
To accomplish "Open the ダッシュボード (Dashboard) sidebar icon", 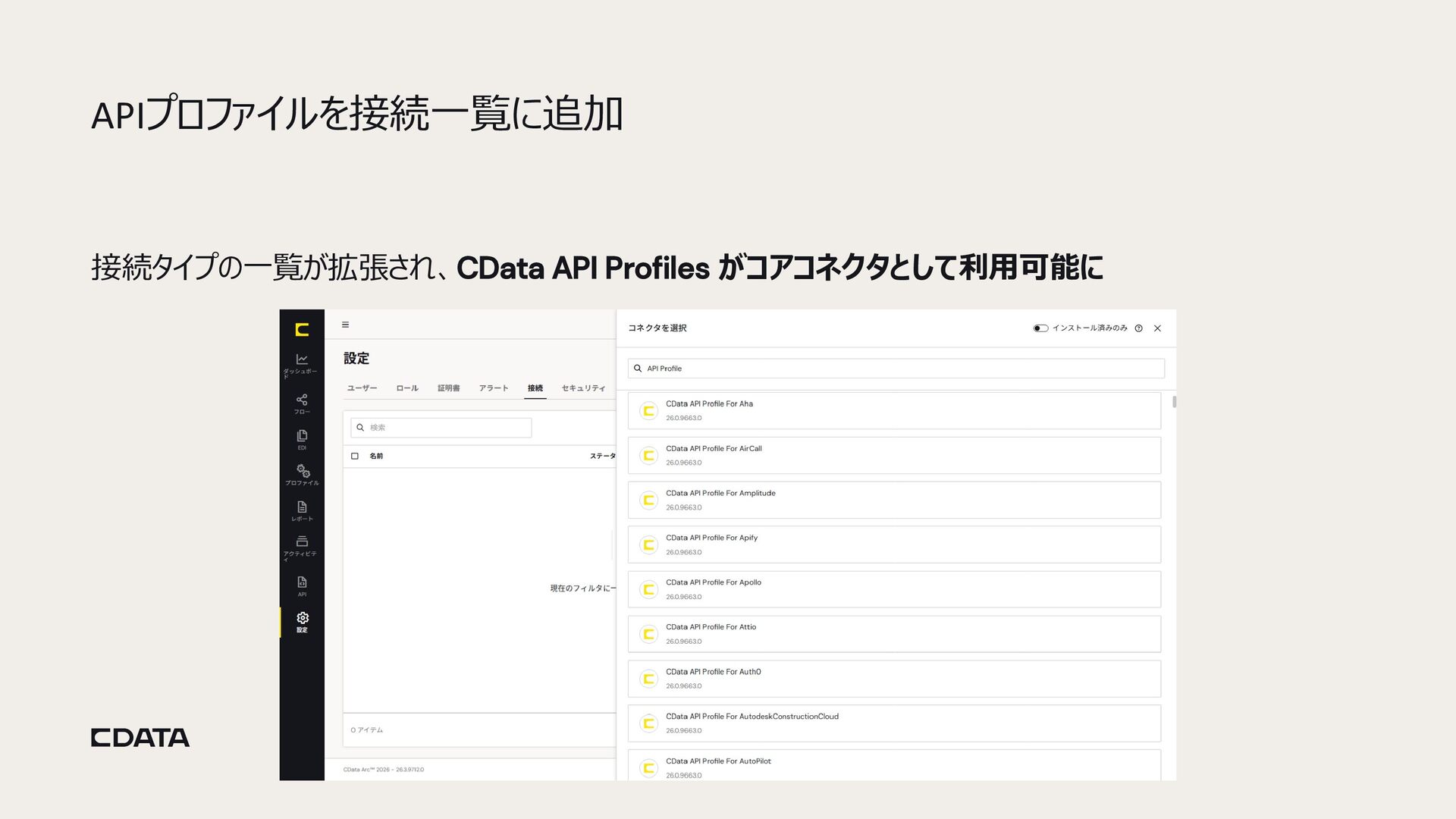I will (302, 364).
